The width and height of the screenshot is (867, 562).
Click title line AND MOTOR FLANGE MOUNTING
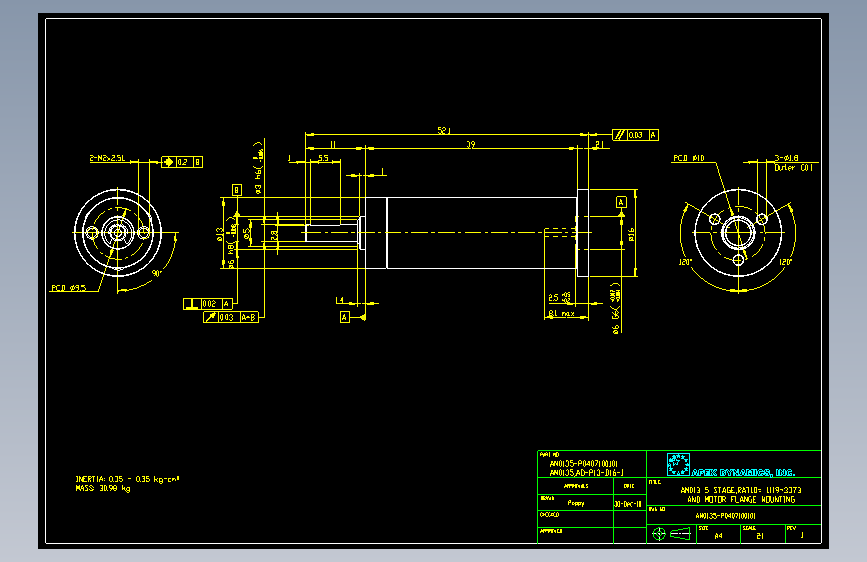(x=741, y=499)
